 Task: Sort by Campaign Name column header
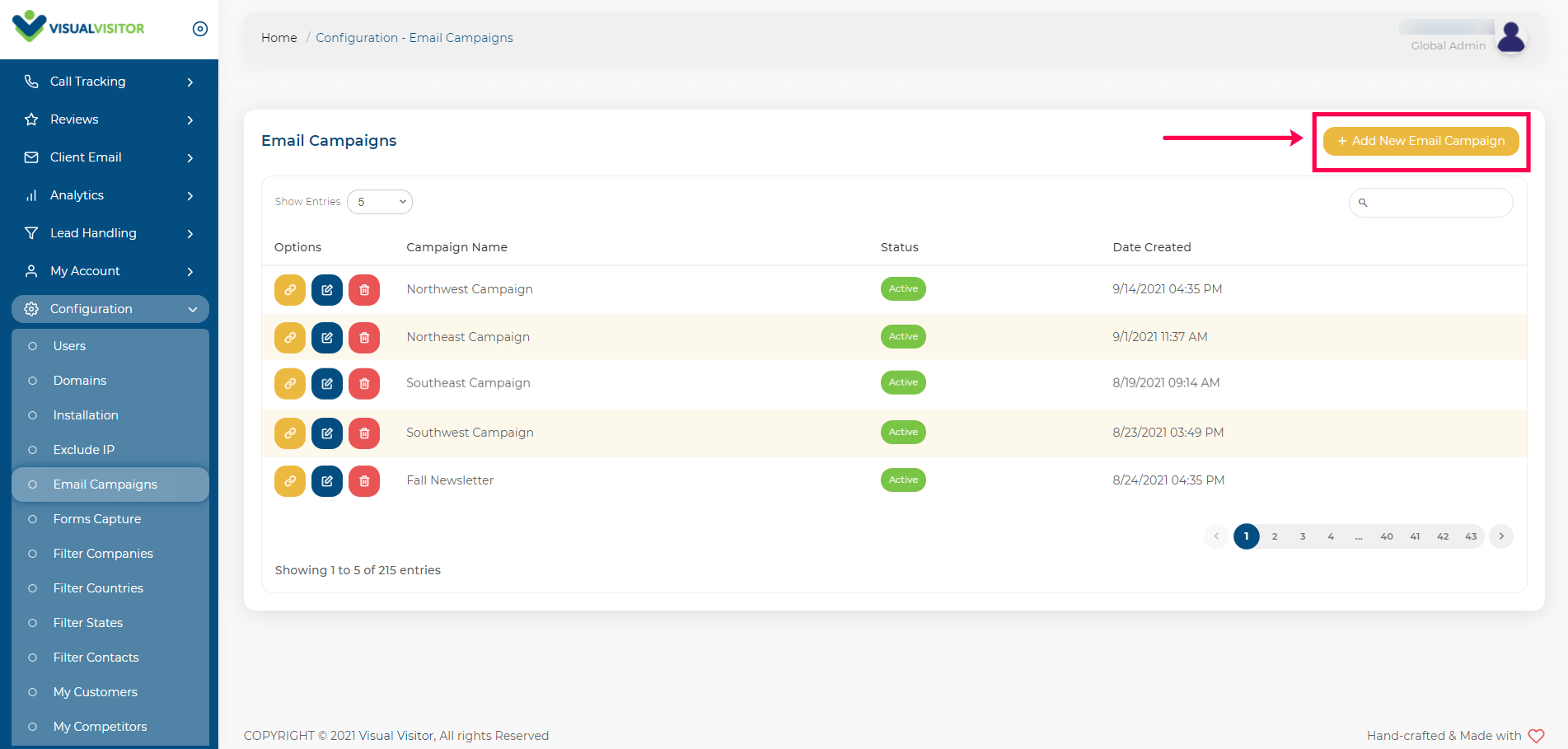456,247
